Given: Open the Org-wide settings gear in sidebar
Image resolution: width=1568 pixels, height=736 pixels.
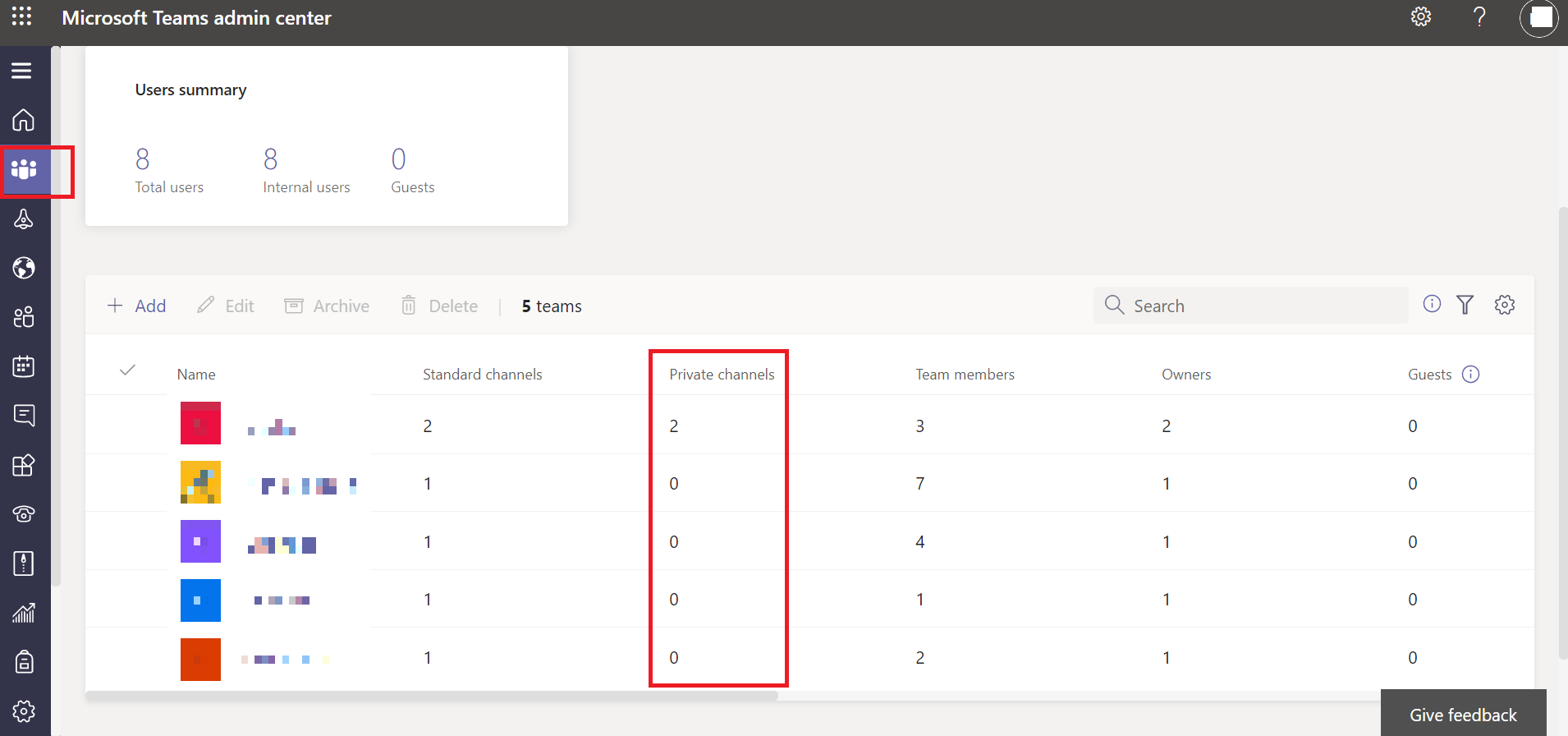Looking at the screenshot, I should click(24, 711).
